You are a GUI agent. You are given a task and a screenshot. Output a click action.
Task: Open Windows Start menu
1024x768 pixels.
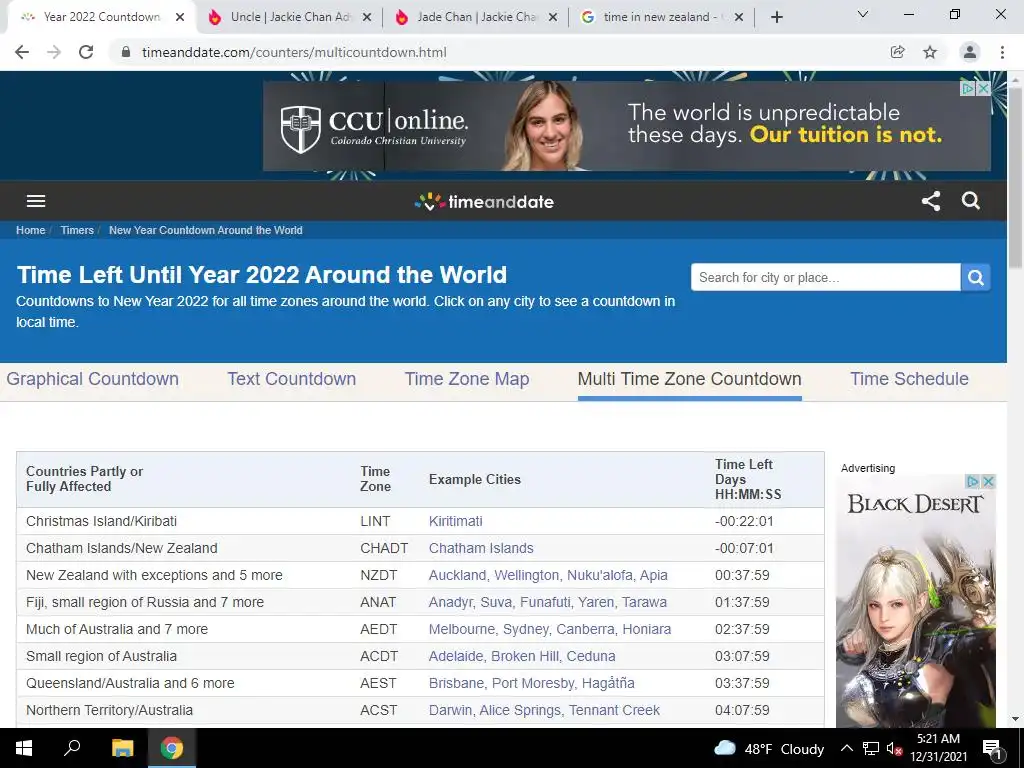pos(24,748)
